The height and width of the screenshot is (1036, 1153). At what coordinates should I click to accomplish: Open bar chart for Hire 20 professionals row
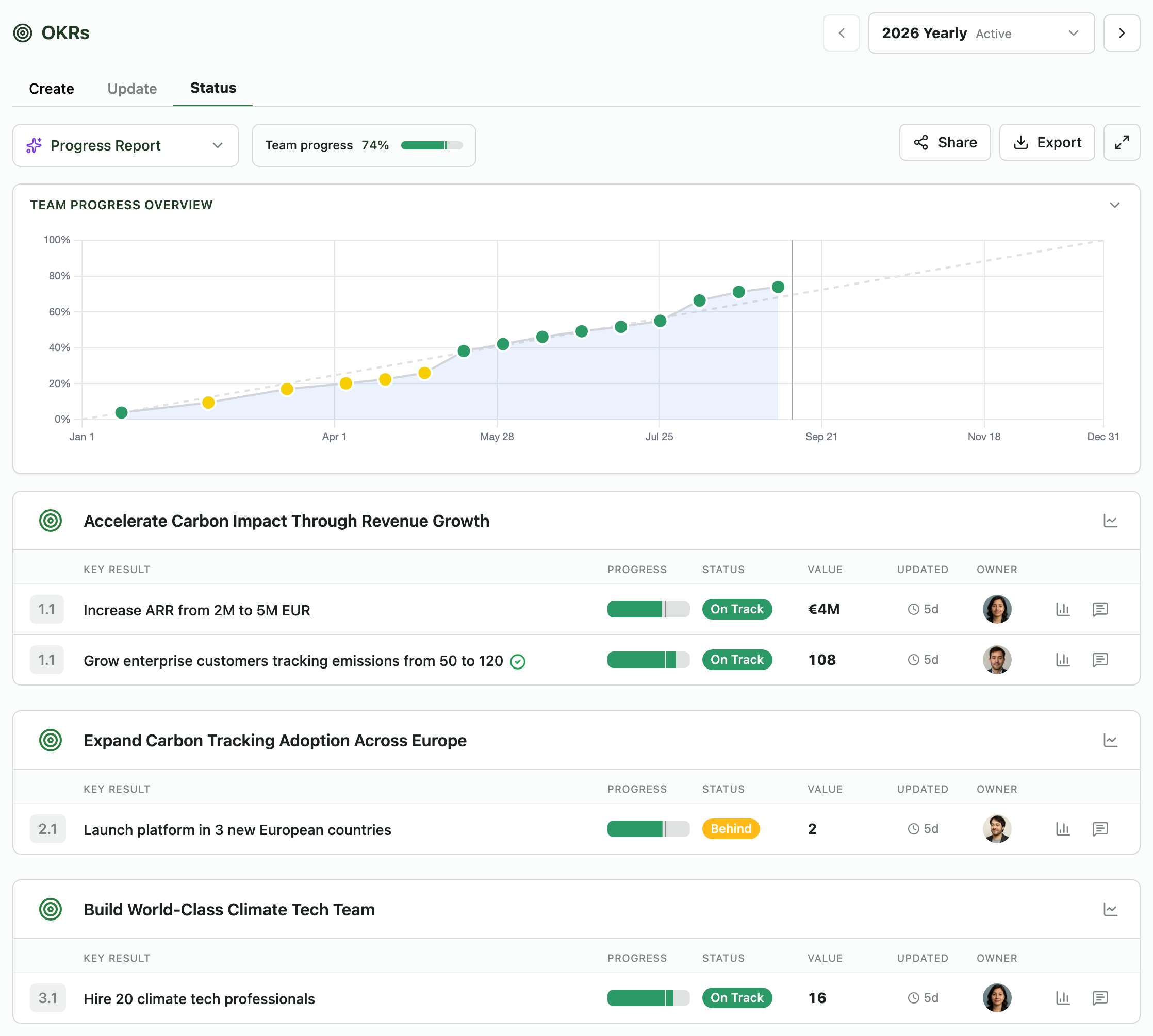click(x=1062, y=998)
